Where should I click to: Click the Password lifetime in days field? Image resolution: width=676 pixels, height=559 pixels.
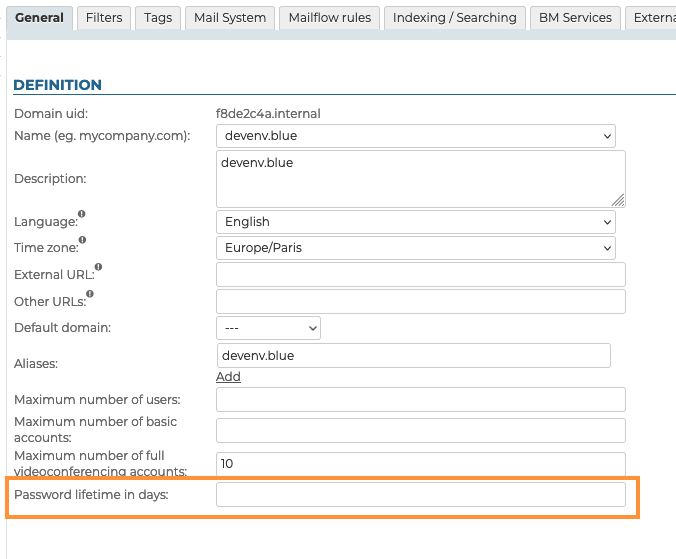coord(420,495)
